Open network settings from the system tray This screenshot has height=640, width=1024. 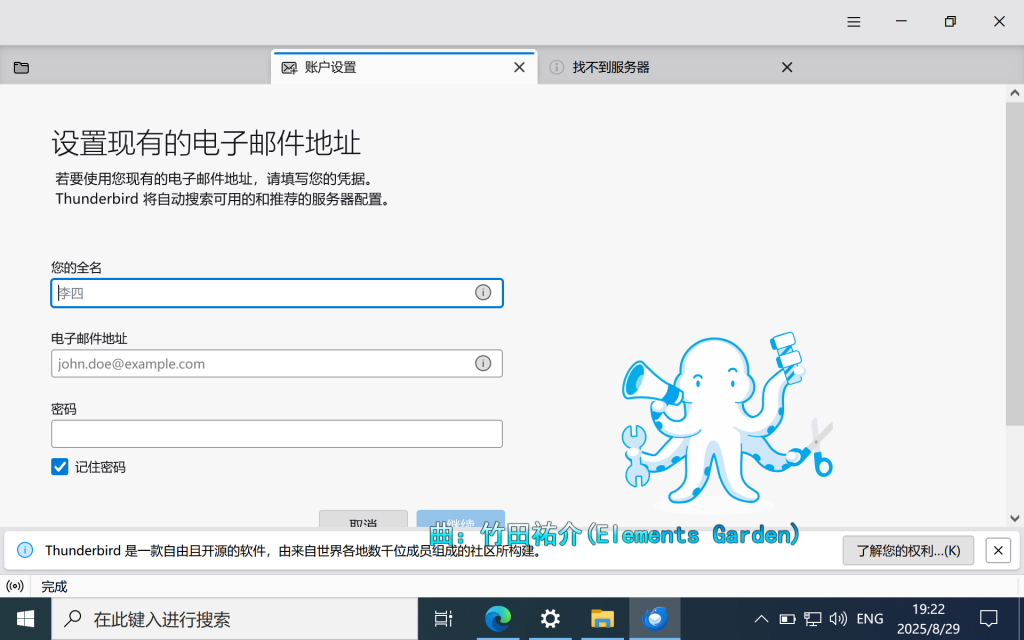(x=812, y=618)
